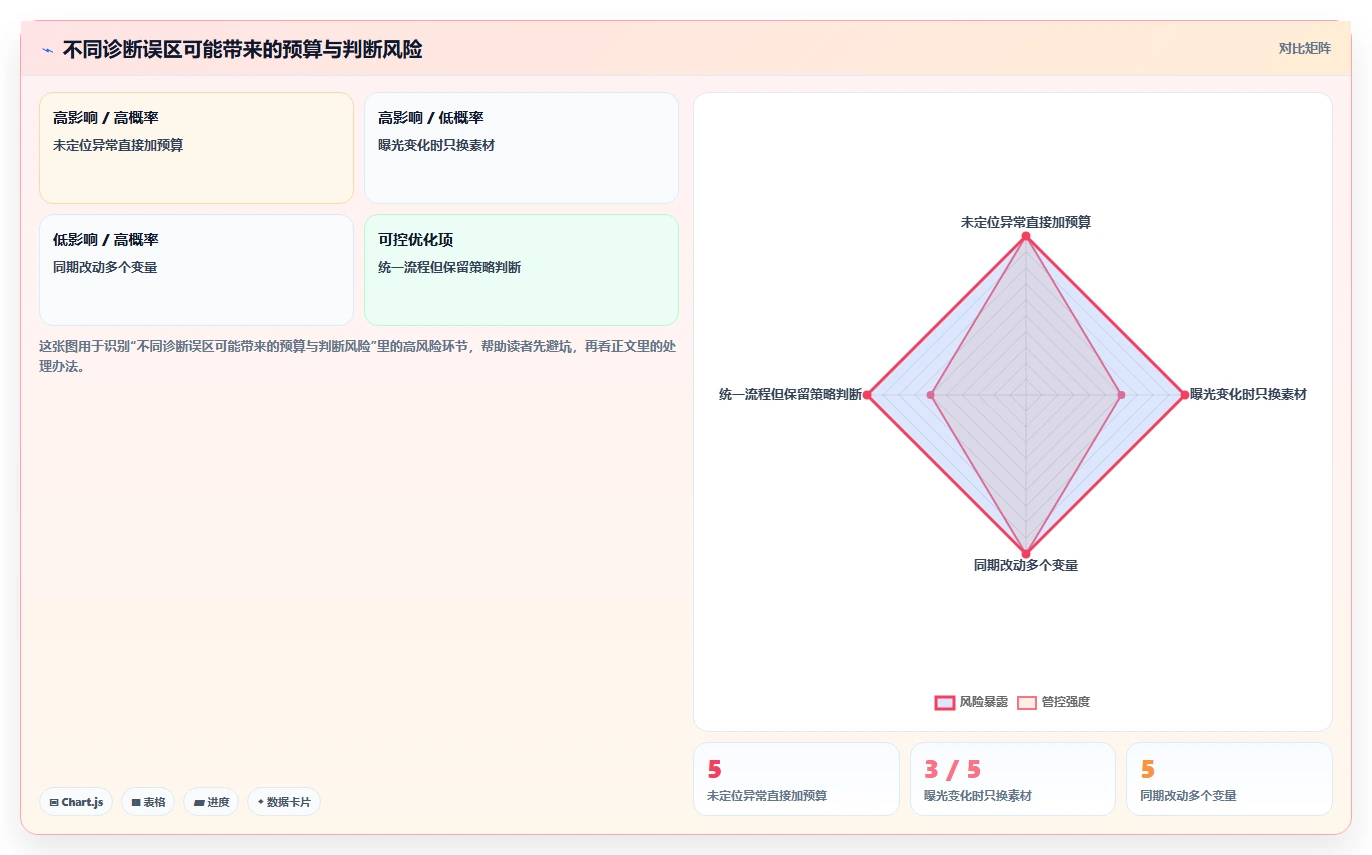Click the legend text 风险暴露
Viewport: 1372px width, 855px height.
point(984,702)
